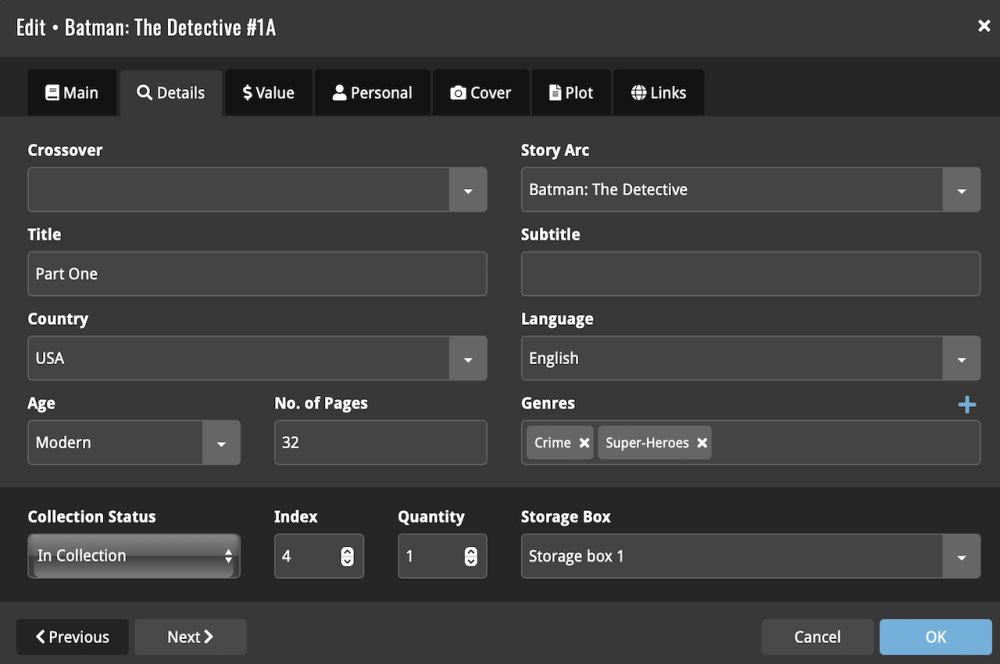Viewport: 1000px width, 664px height.
Task: Remove the Crime genre tag
Action: click(x=584, y=443)
